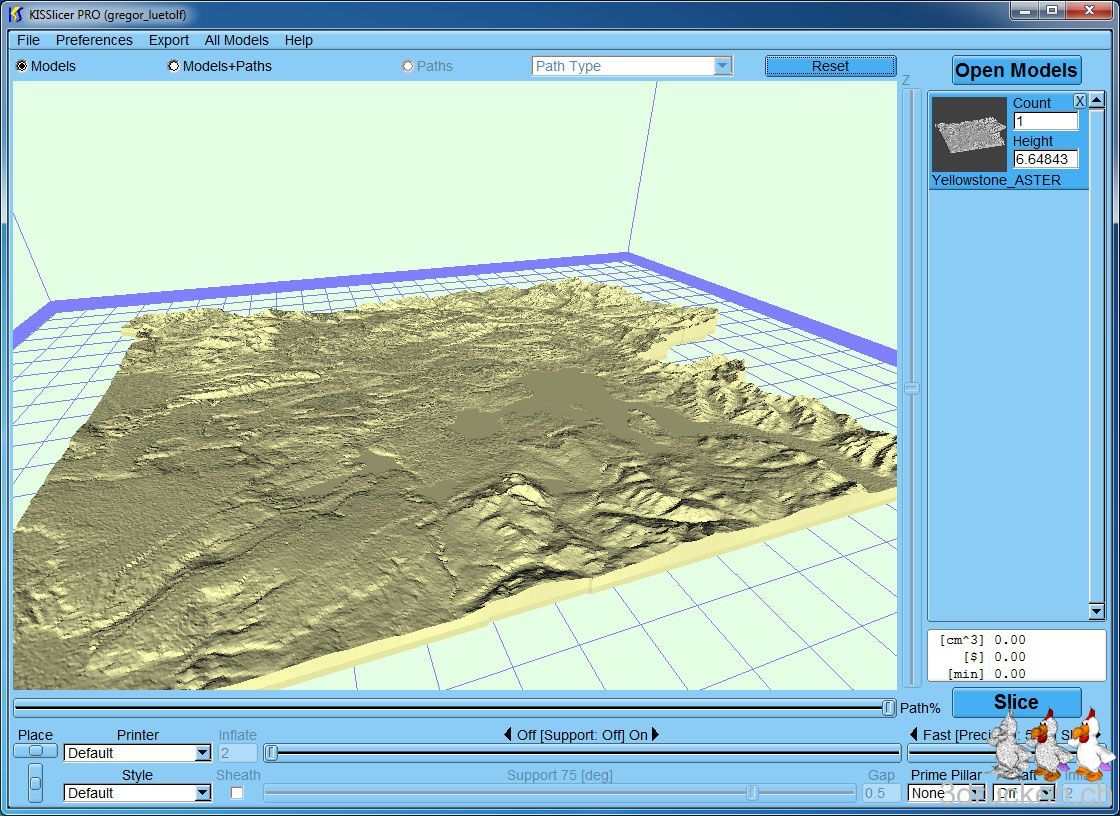Click the right arrow beside Support On
This screenshot has height=816, width=1120.
pos(656,735)
